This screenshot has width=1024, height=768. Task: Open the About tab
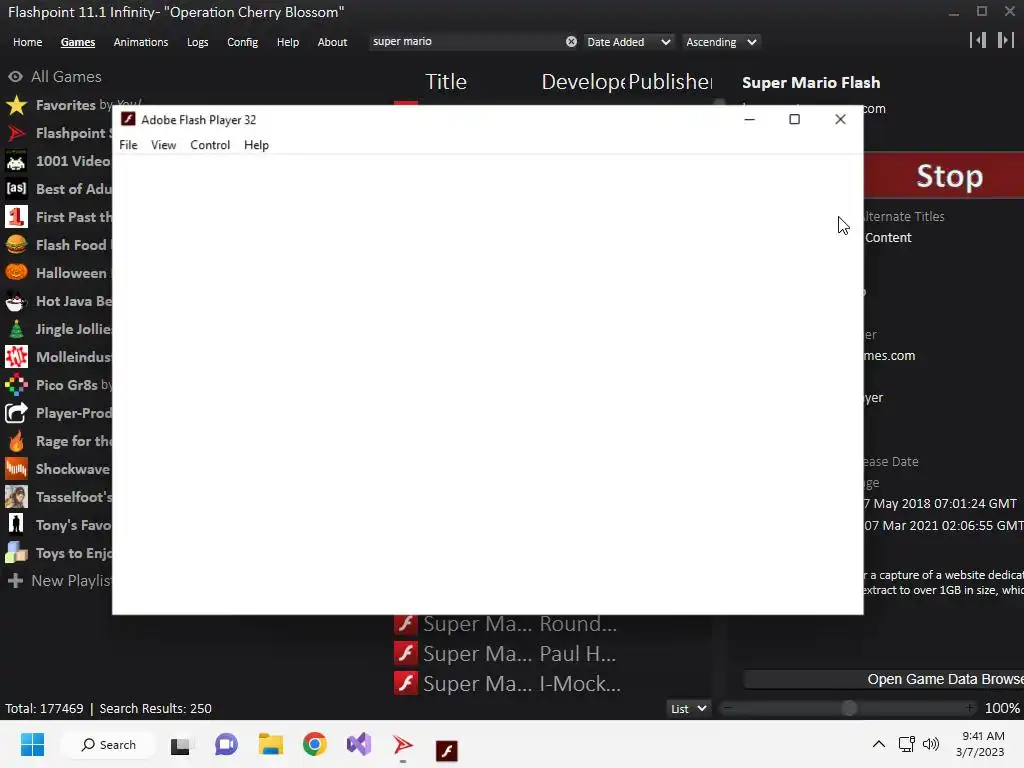point(332,42)
